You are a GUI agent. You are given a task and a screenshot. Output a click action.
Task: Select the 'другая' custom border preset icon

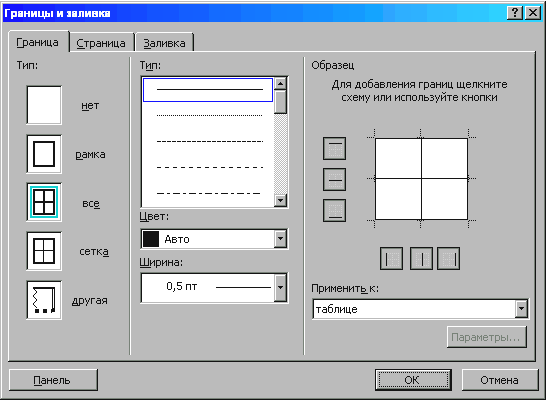click(44, 300)
